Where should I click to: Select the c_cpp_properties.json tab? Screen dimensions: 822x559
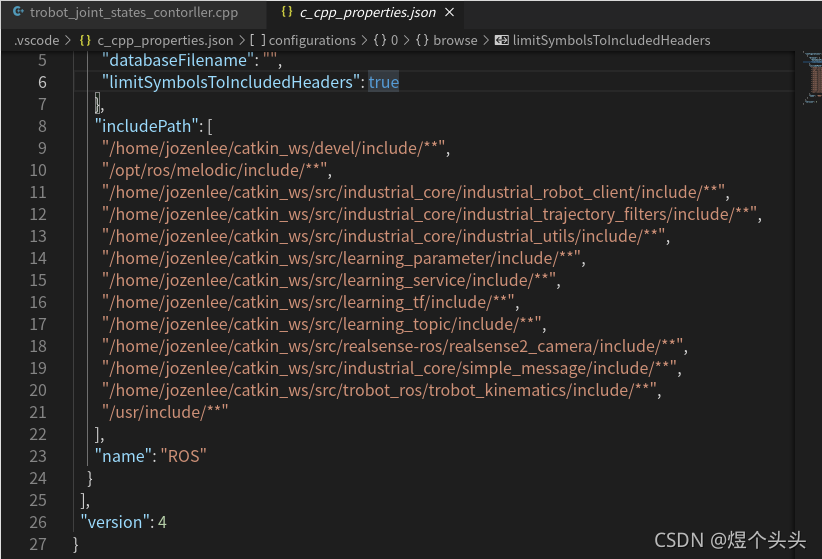tap(367, 13)
